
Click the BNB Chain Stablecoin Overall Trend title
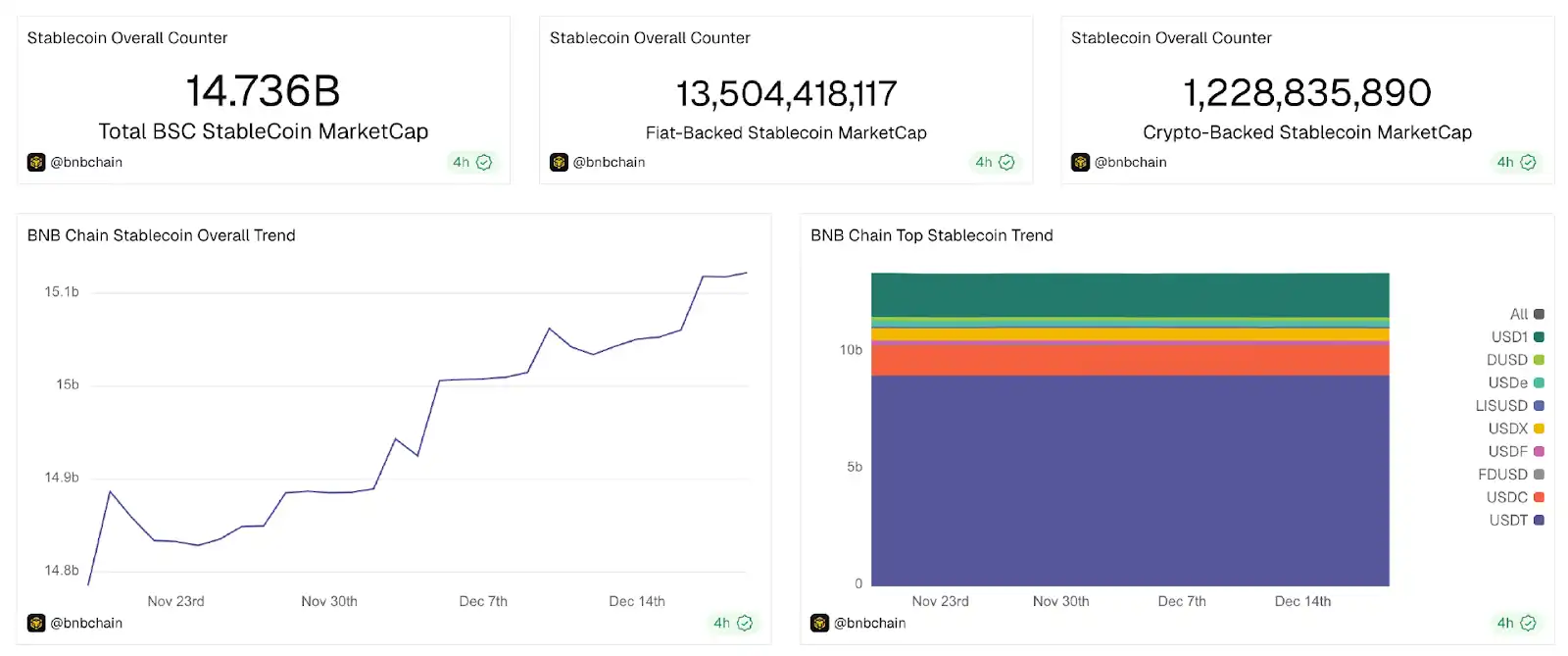[x=162, y=235]
